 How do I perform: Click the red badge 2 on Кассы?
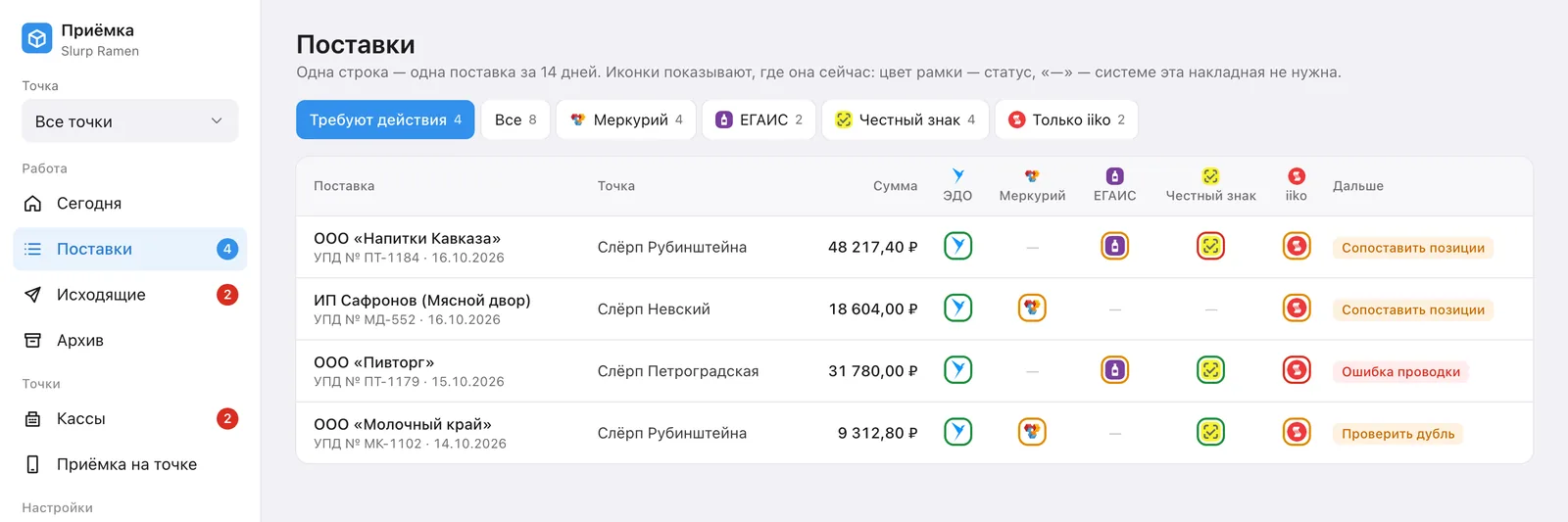point(227,418)
